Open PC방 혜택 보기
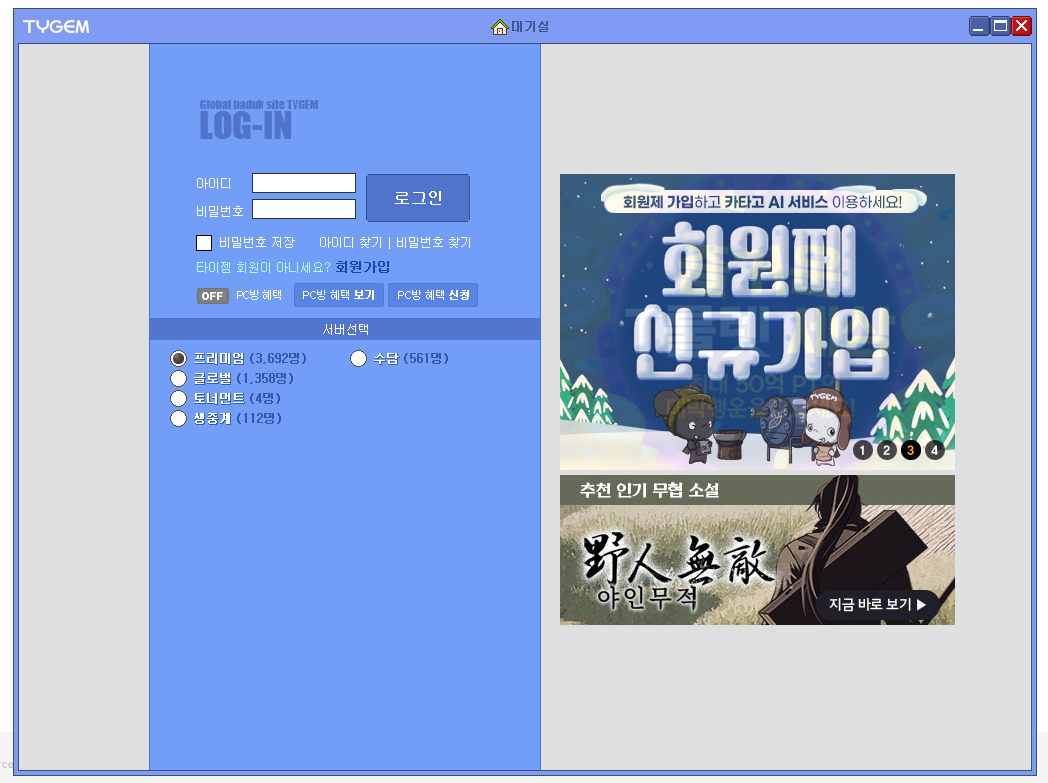The height and width of the screenshot is (783, 1048). pyautogui.click(x=337, y=294)
